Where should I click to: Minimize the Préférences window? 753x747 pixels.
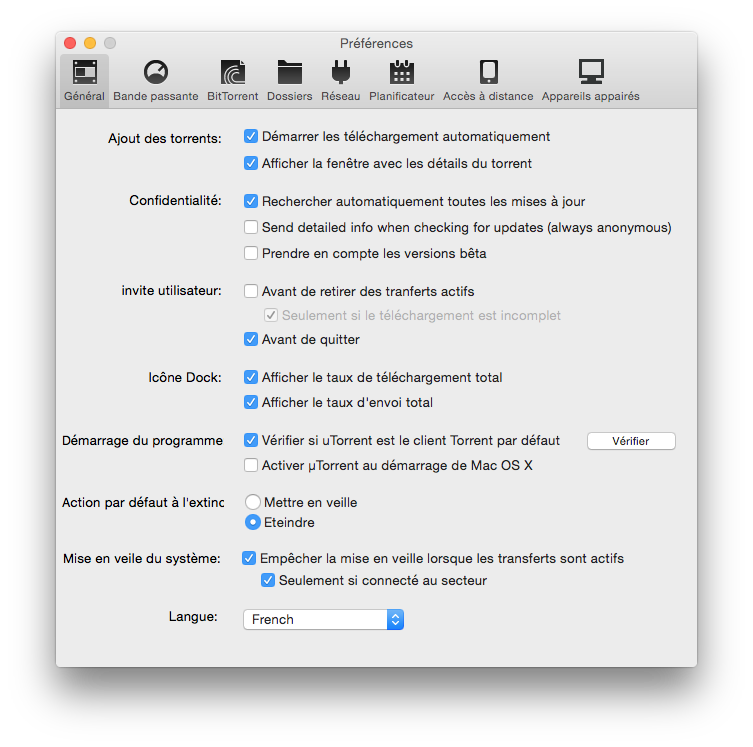pyautogui.click(x=90, y=43)
